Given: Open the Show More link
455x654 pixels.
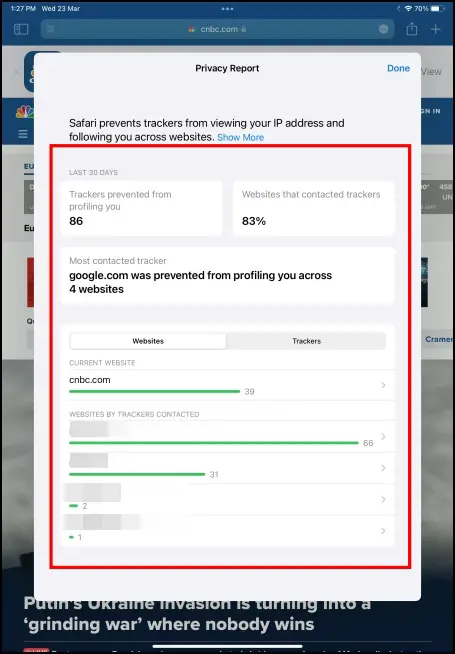Looking at the screenshot, I should point(241,137).
